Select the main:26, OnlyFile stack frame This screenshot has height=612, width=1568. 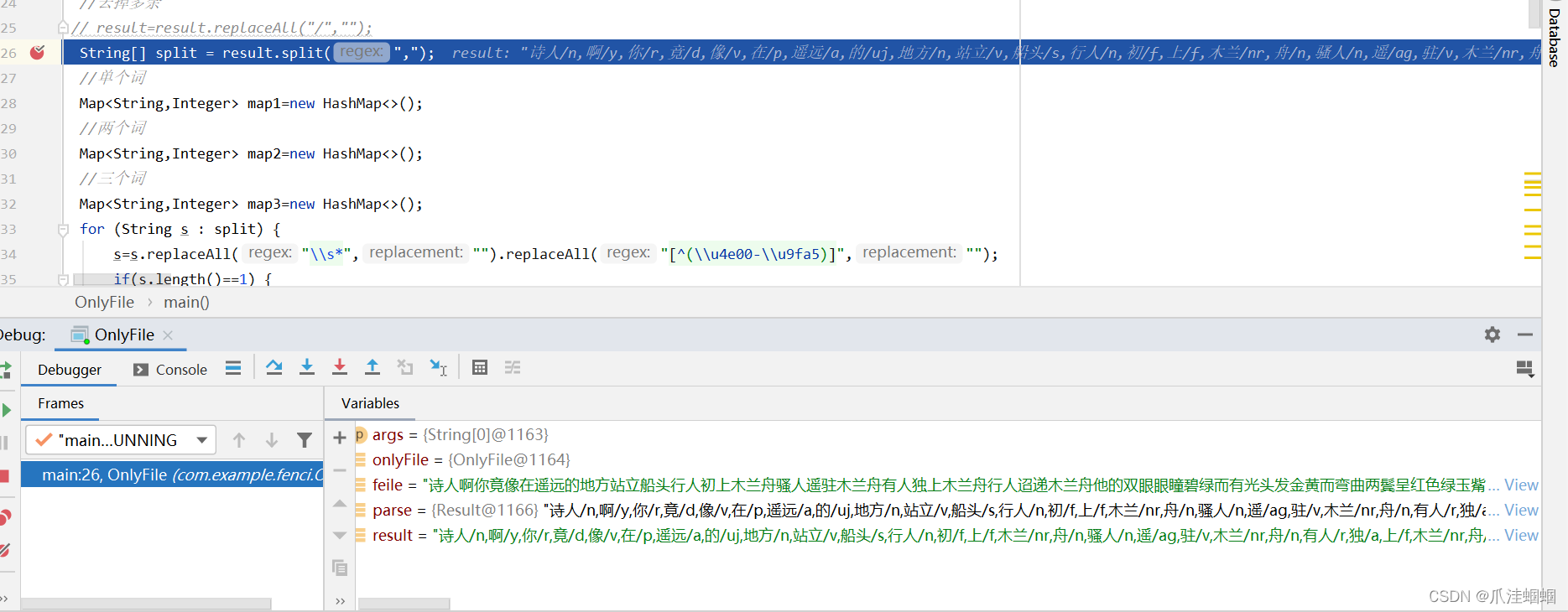pos(172,475)
